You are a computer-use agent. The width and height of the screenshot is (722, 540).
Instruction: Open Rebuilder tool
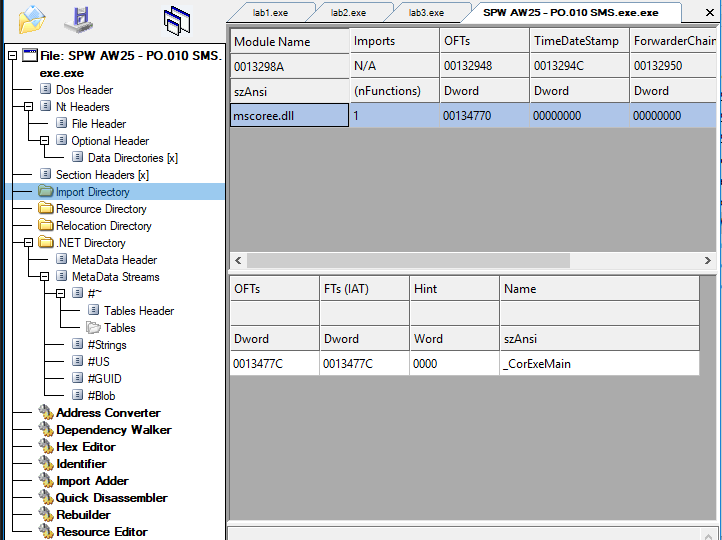click(x=83, y=515)
